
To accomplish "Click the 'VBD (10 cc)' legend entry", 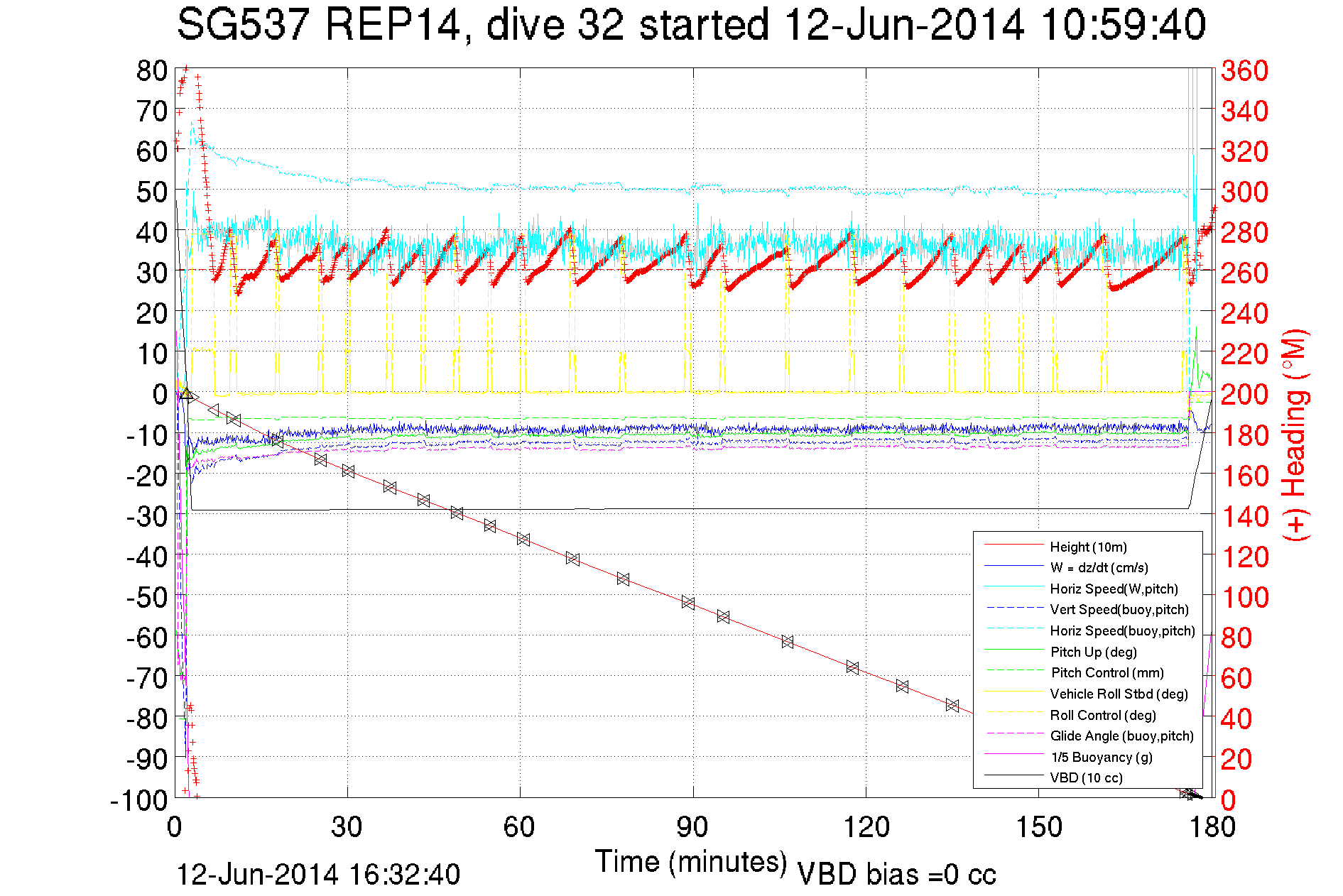I will 1086,777.
